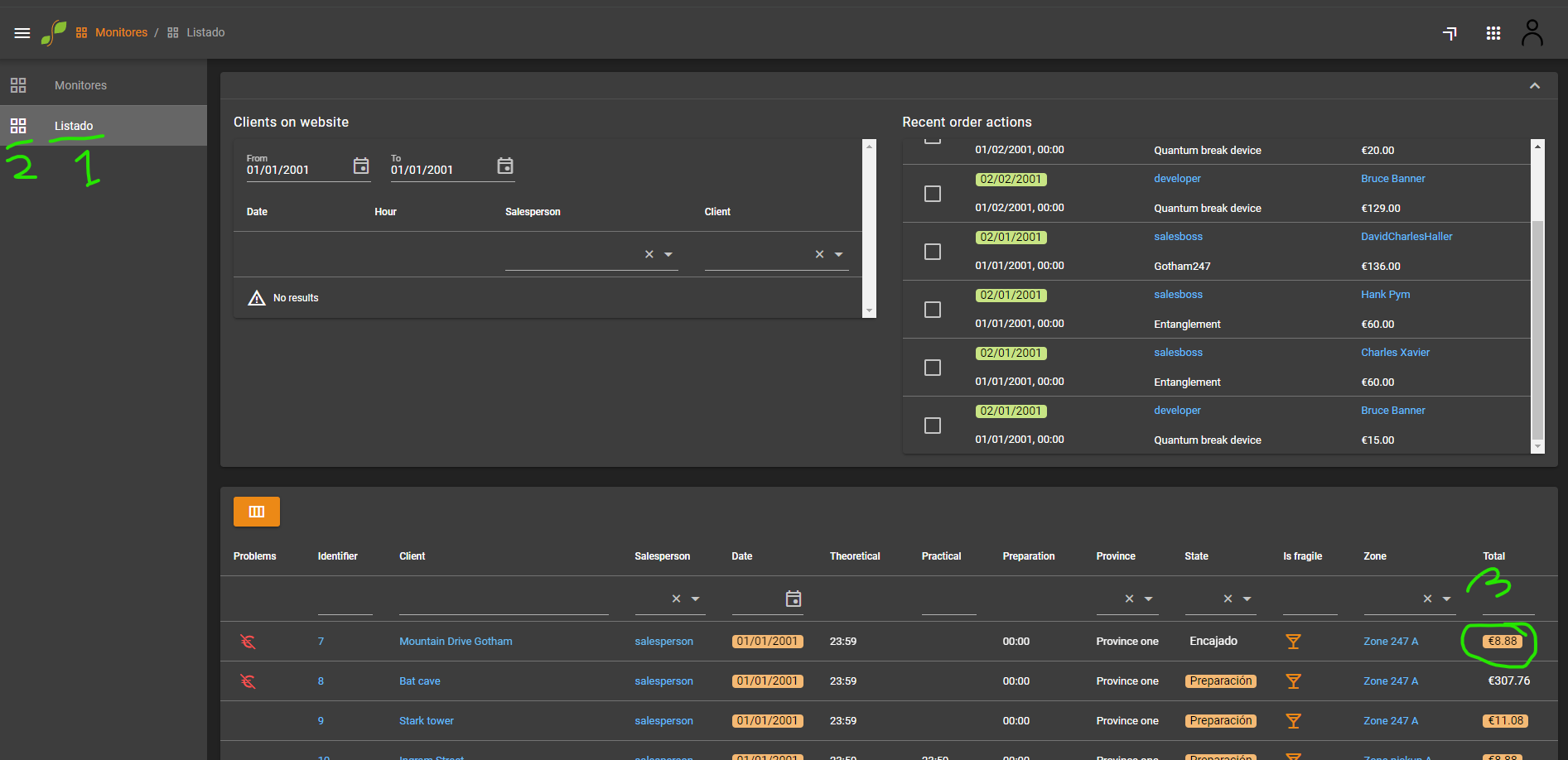Clear the Province filter
Image resolution: width=1568 pixels, height=760 pixels.
pos(1129,599)
